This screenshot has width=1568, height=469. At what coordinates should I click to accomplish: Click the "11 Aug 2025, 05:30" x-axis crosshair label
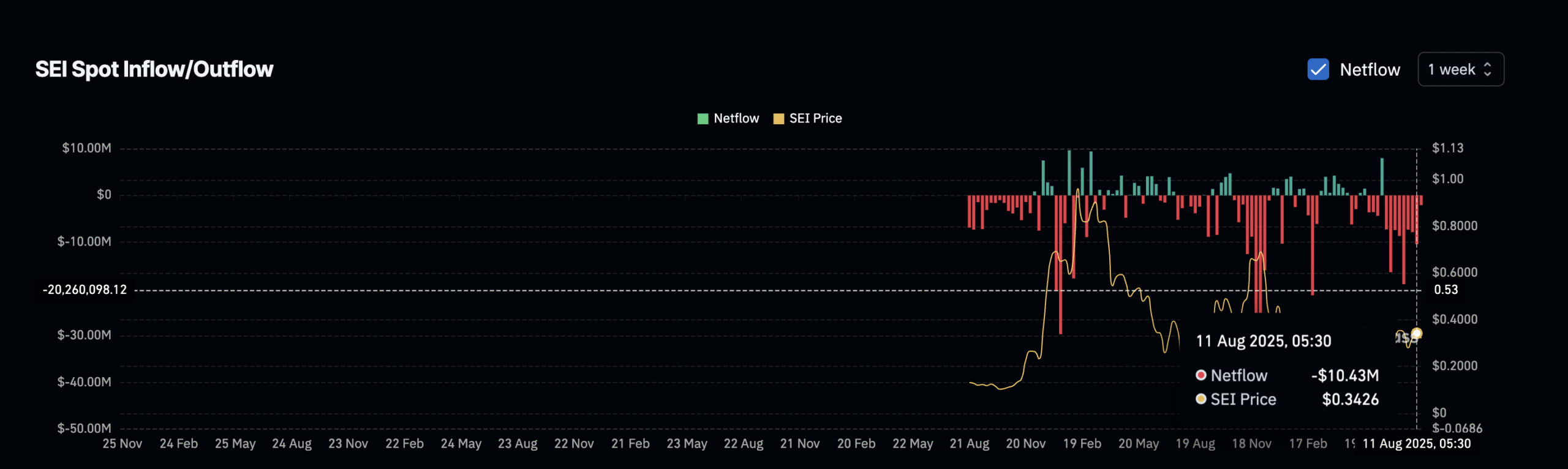pyautogui.click(x=1416, y=443)
